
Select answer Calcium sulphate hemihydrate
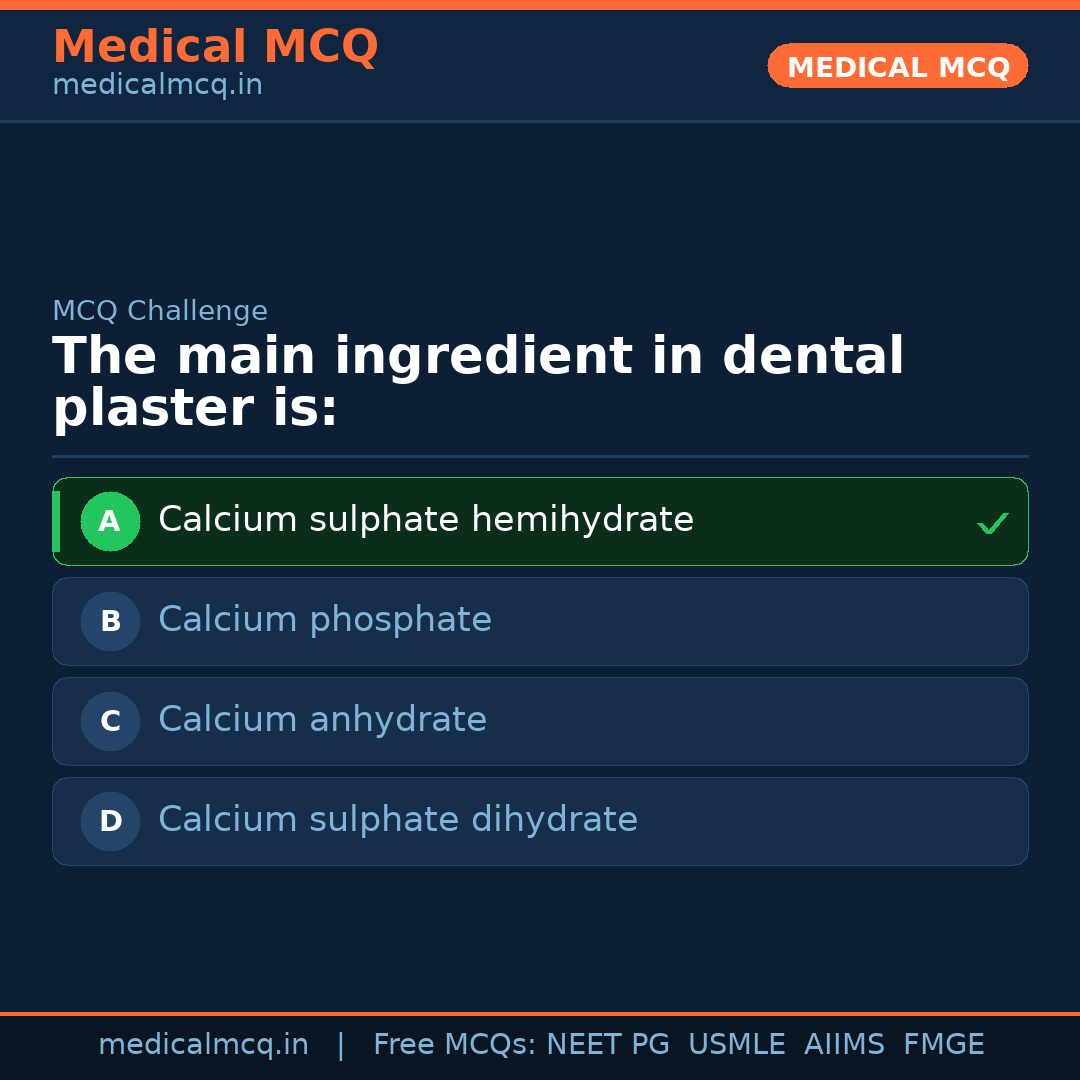pyautogui.click(x=426, y=520)
